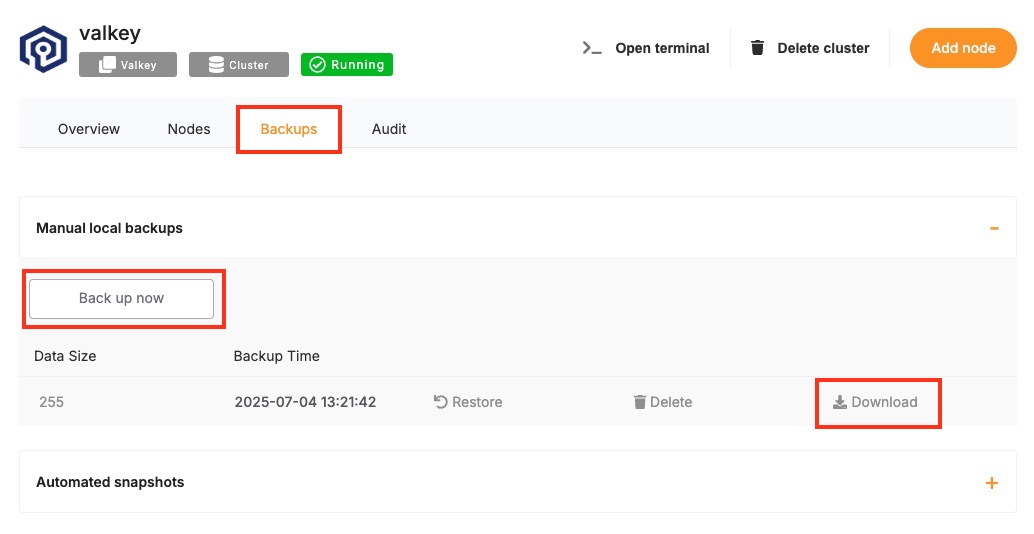Screen dimensions: 1034x534
Task: Select the Backups tab
Action: pos(289,129)
